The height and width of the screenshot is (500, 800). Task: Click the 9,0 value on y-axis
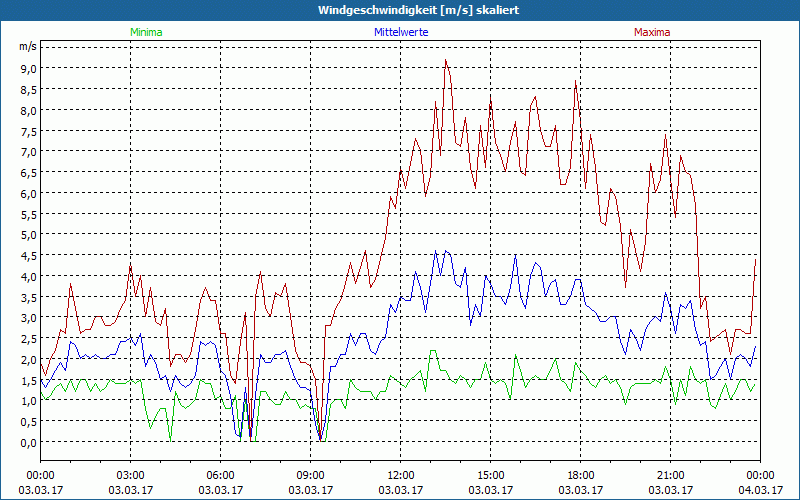[x=27, y=68]
